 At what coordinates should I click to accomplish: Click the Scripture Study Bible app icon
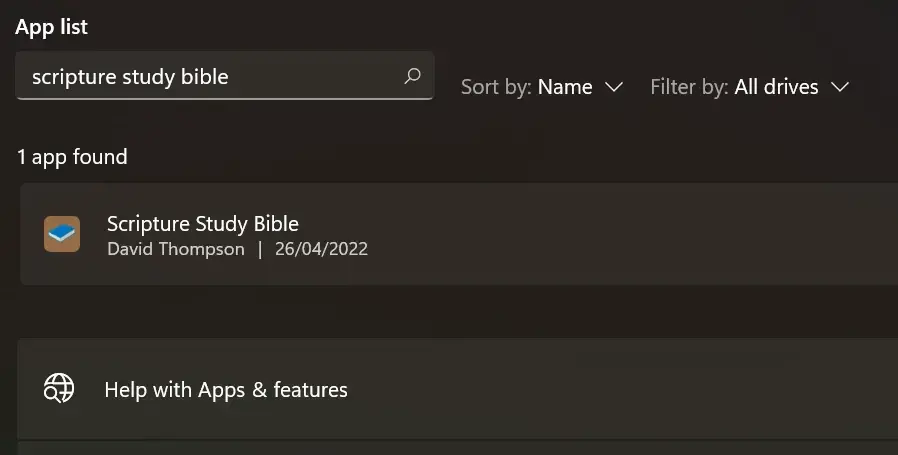pos(62,234)
